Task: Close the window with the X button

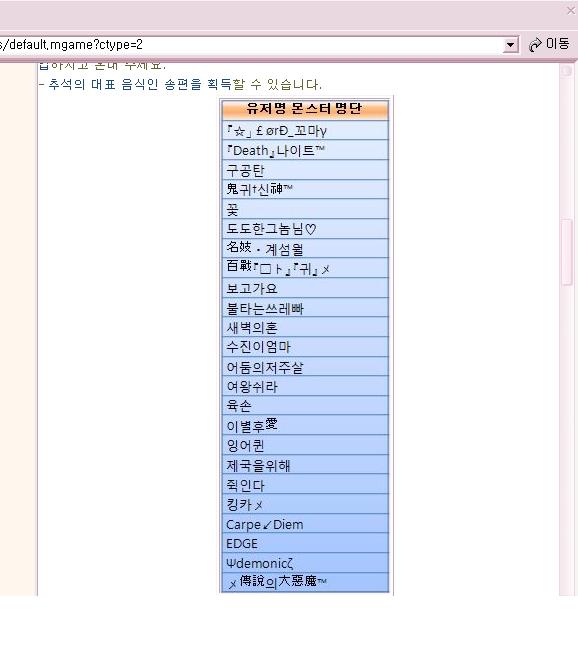Action: tap(571, 11)
